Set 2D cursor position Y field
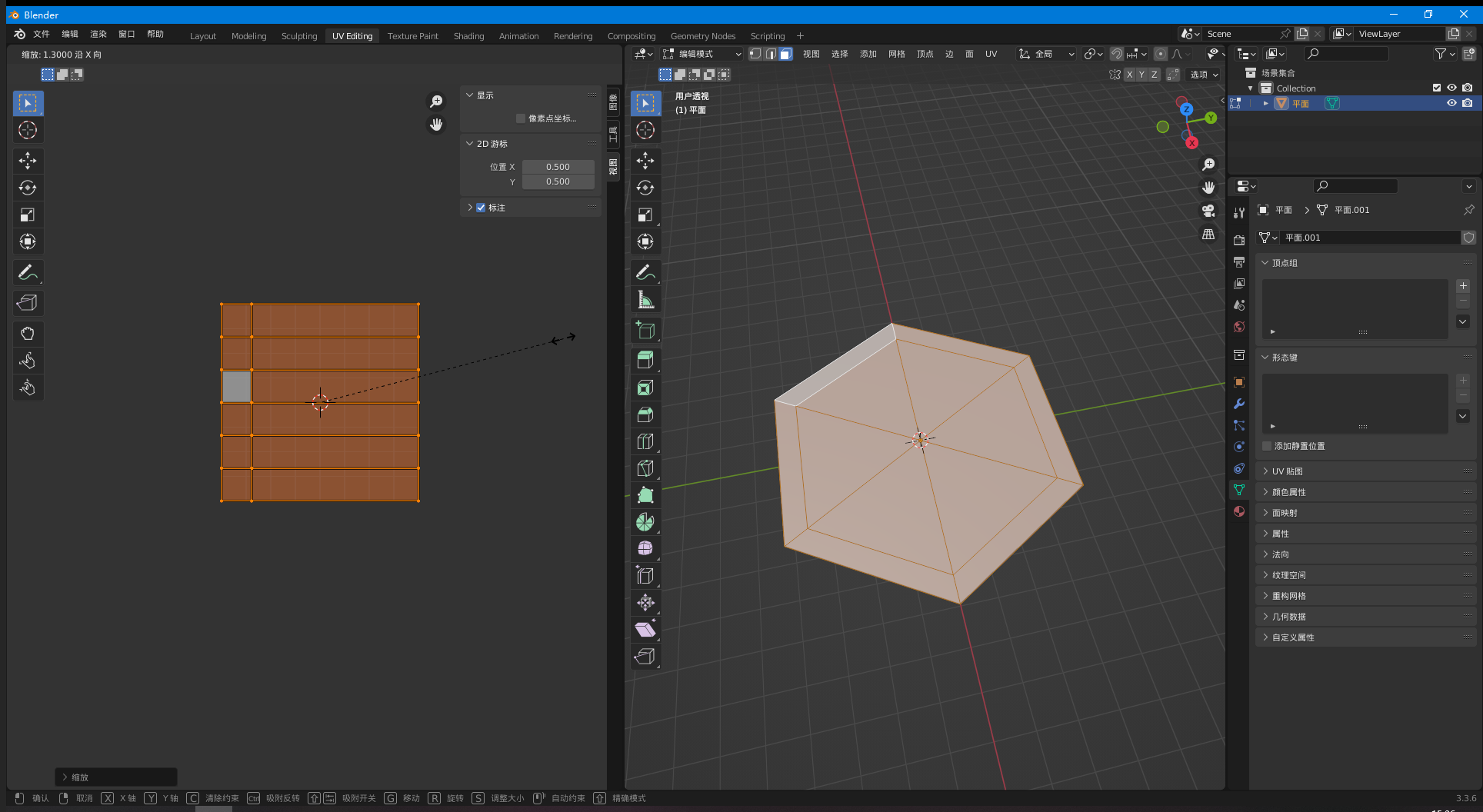Image resolution: width=1483 pixels, height=812 pixels. coord(558,182)
